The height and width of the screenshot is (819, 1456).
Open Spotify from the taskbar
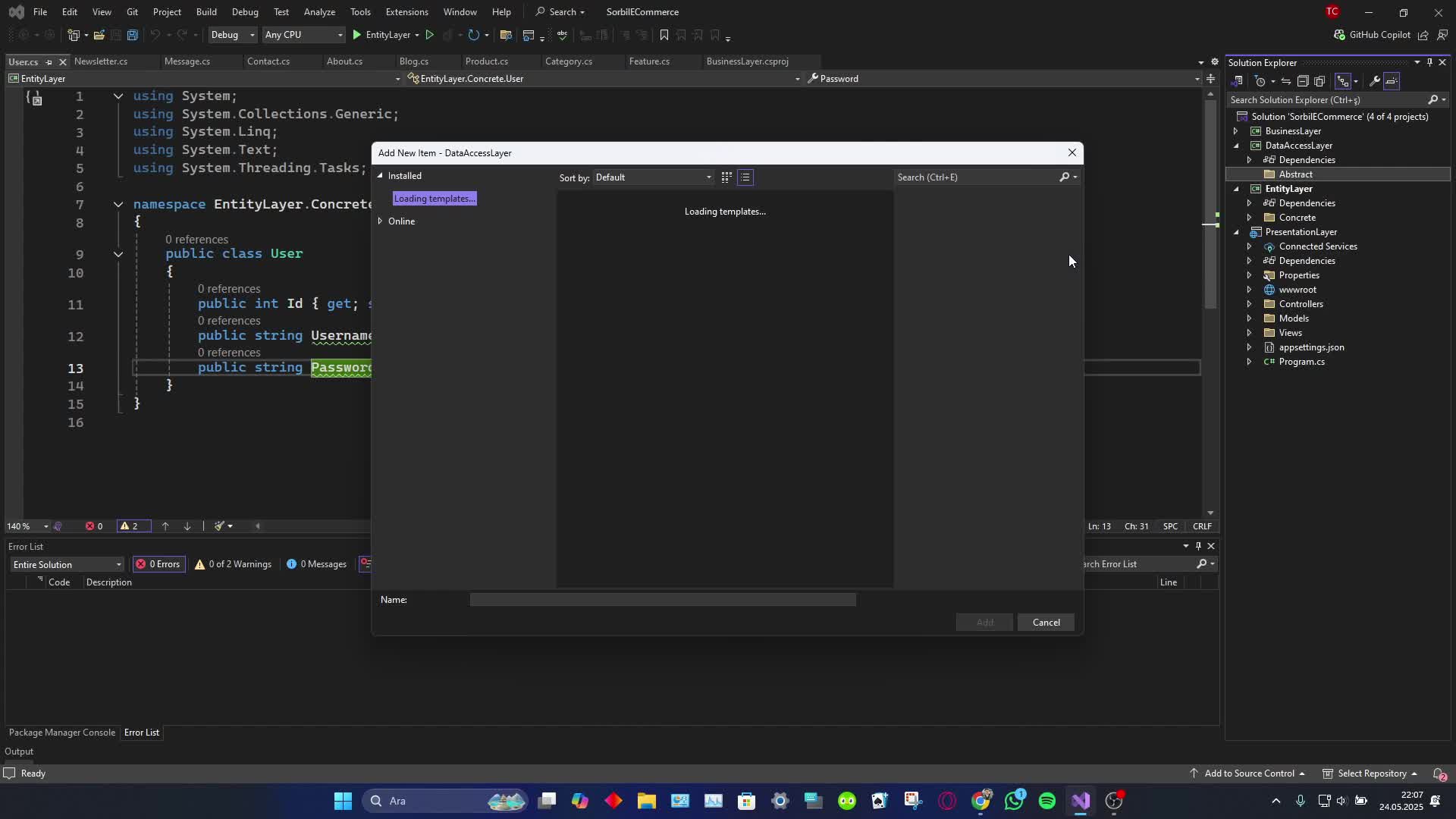pyautogui.click(x=1047, y=801)
